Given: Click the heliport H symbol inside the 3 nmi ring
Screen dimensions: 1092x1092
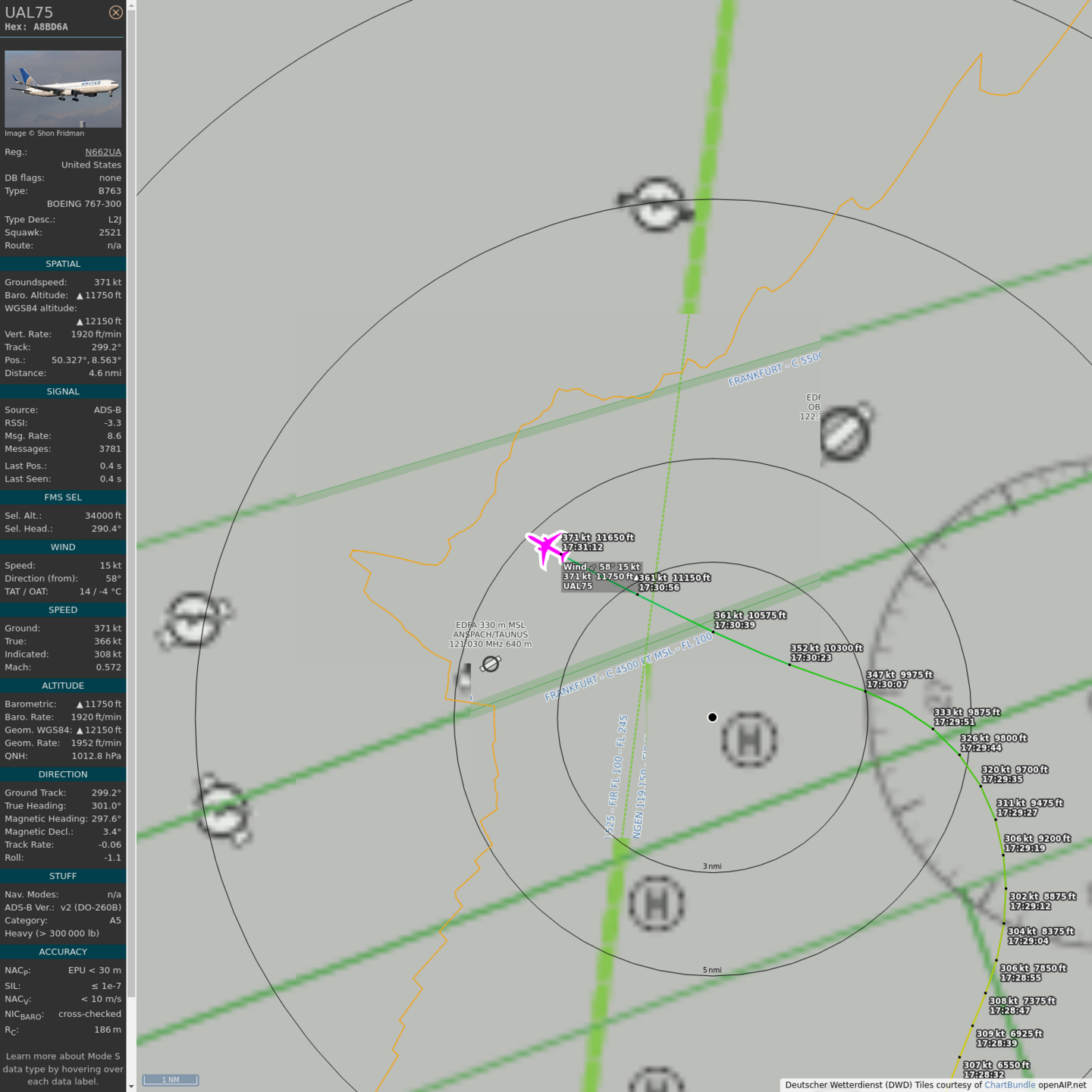Looking at the screenshot, I should (x=748, y=739).
